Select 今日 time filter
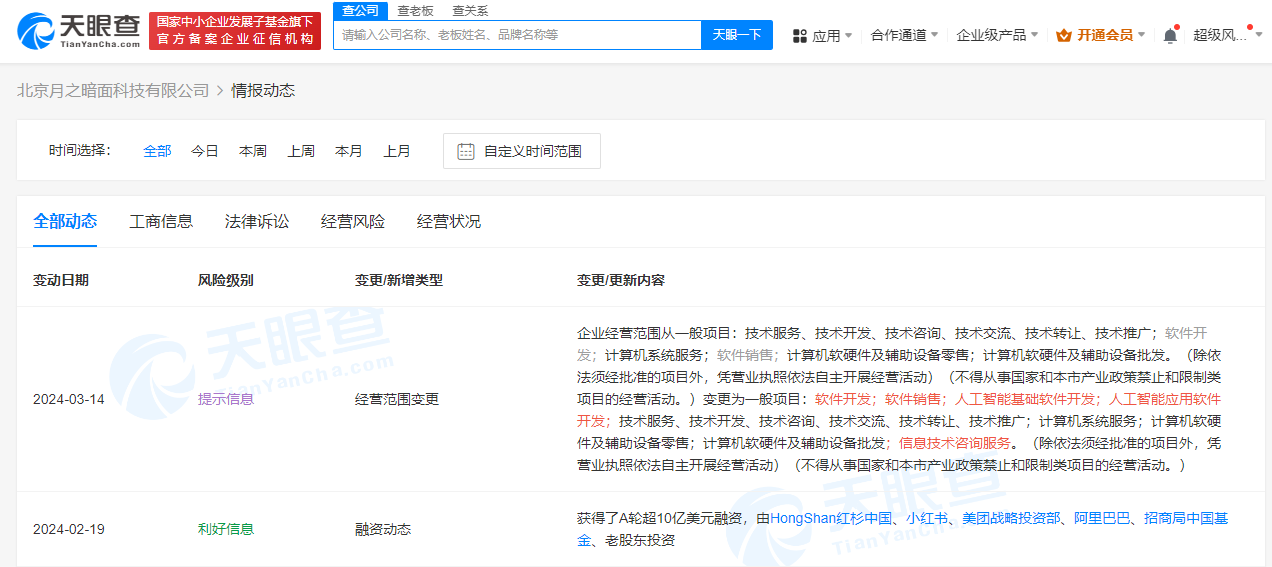The height and width of the screenshot is (567, 1272). 205,151
